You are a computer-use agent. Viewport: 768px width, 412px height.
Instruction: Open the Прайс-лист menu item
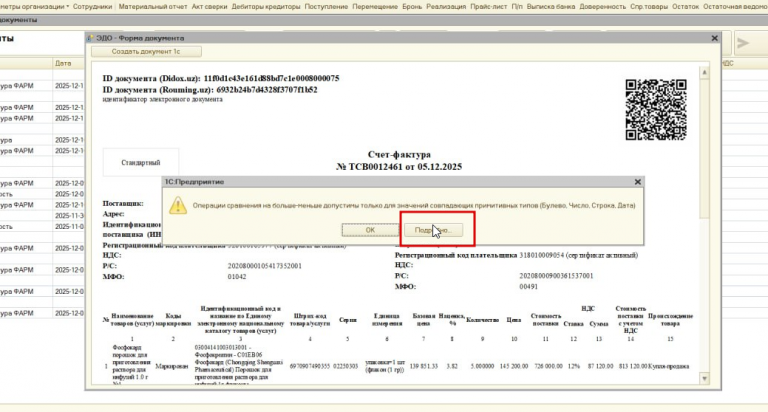488,6
